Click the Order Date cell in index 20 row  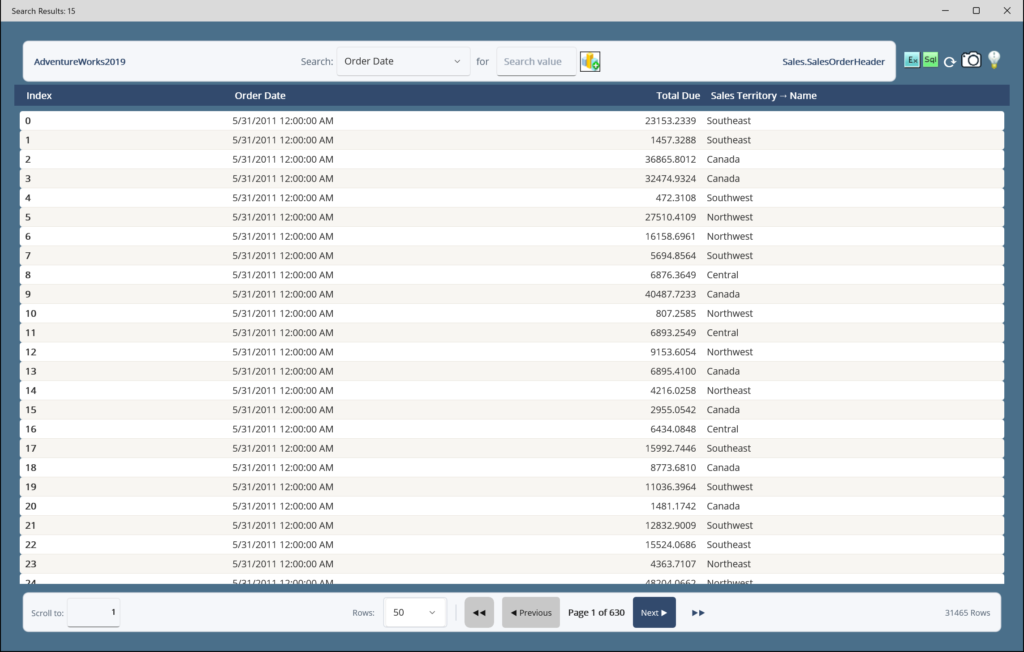(283, 506)
